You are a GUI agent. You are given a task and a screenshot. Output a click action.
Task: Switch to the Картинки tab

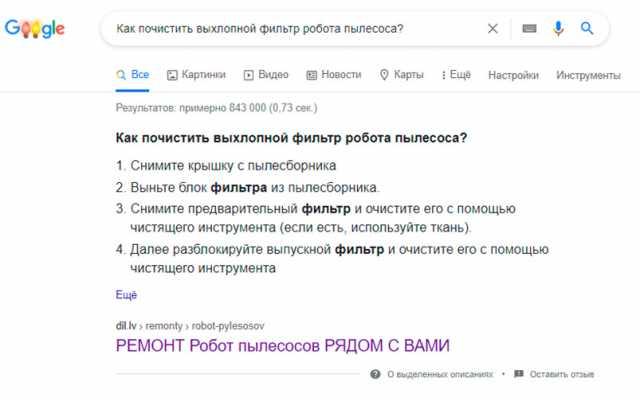(196, 75)
